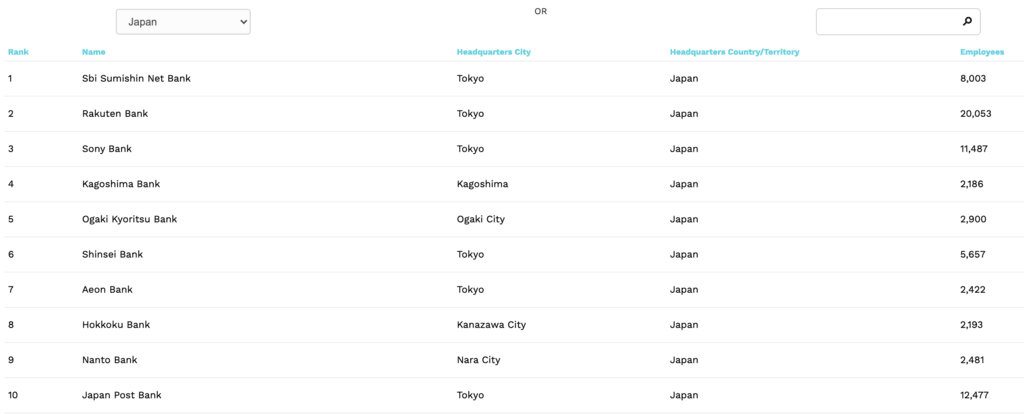Viewport: 1024px width, 414px height.
Task: Select the Aeon Bank entry
Action: tap(107, 290)
